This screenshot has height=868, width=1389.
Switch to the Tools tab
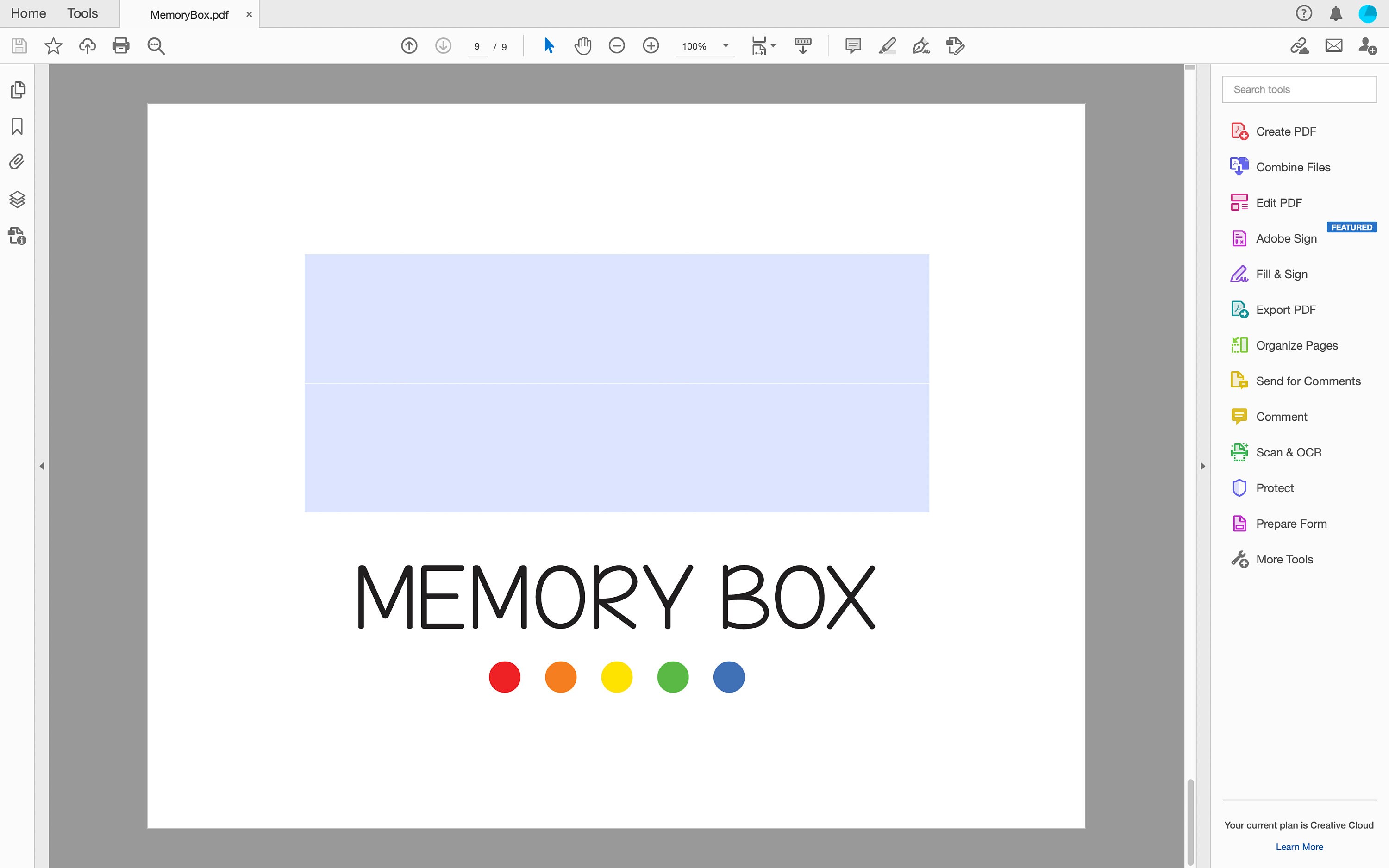pos(82,12)
